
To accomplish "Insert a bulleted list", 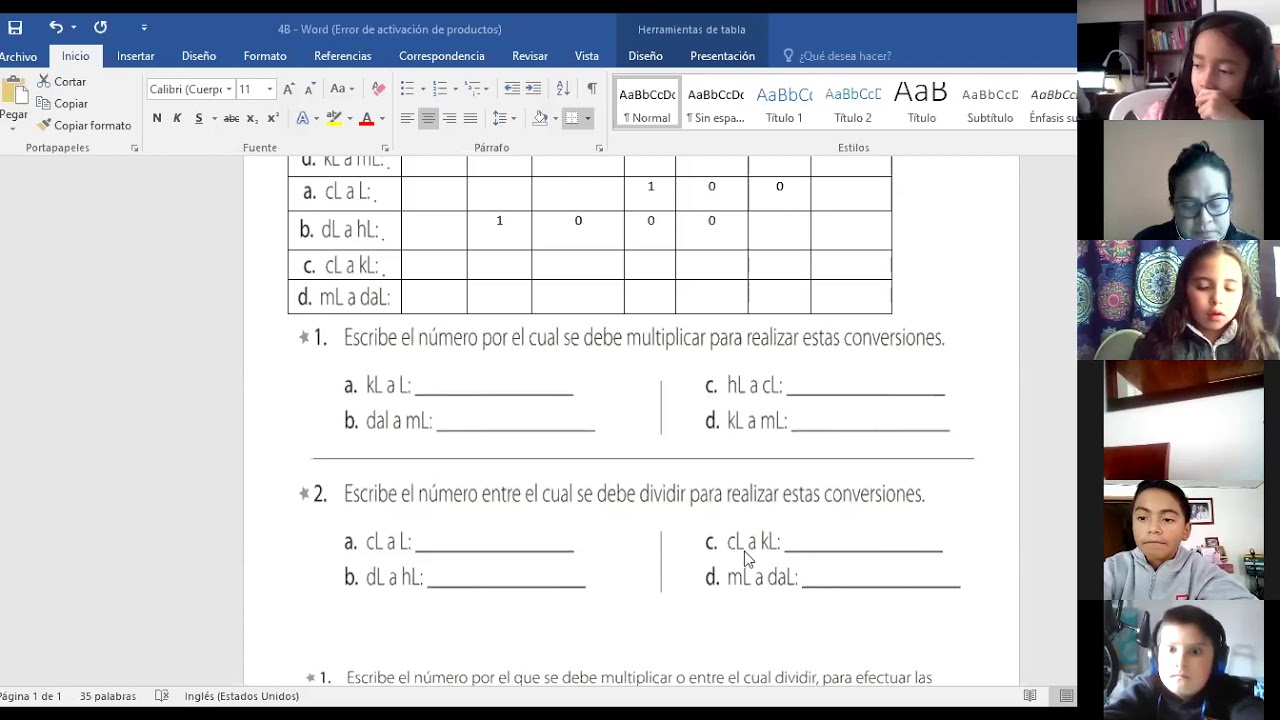I will 407,90.
